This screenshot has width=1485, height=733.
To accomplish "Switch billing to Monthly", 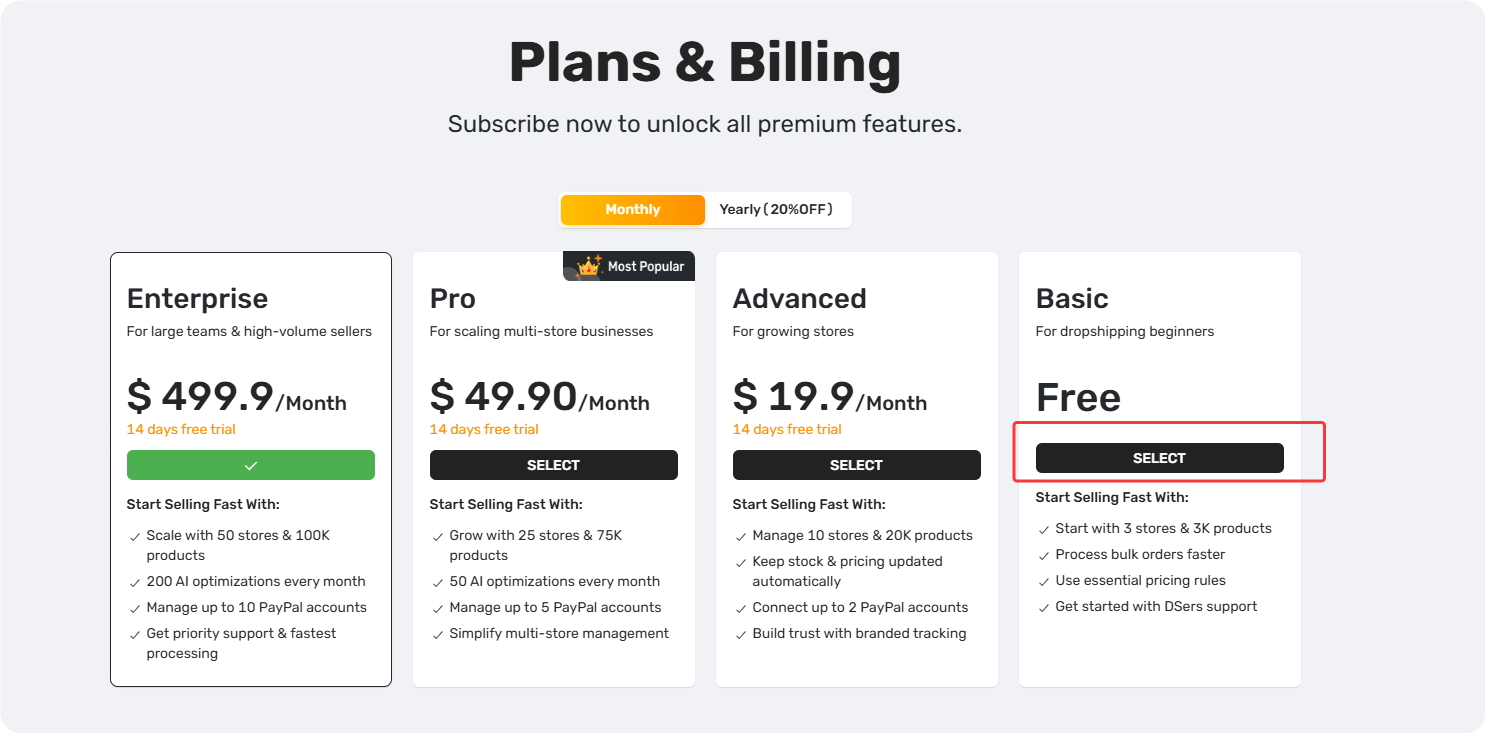I will 633,210.
